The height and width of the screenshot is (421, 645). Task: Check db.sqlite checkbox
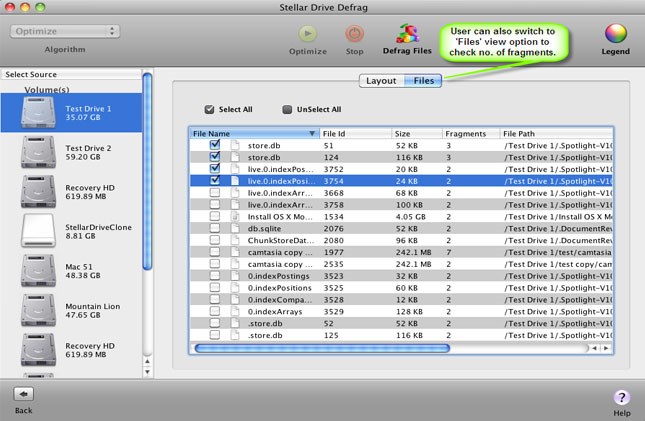[x=215, y=228]
